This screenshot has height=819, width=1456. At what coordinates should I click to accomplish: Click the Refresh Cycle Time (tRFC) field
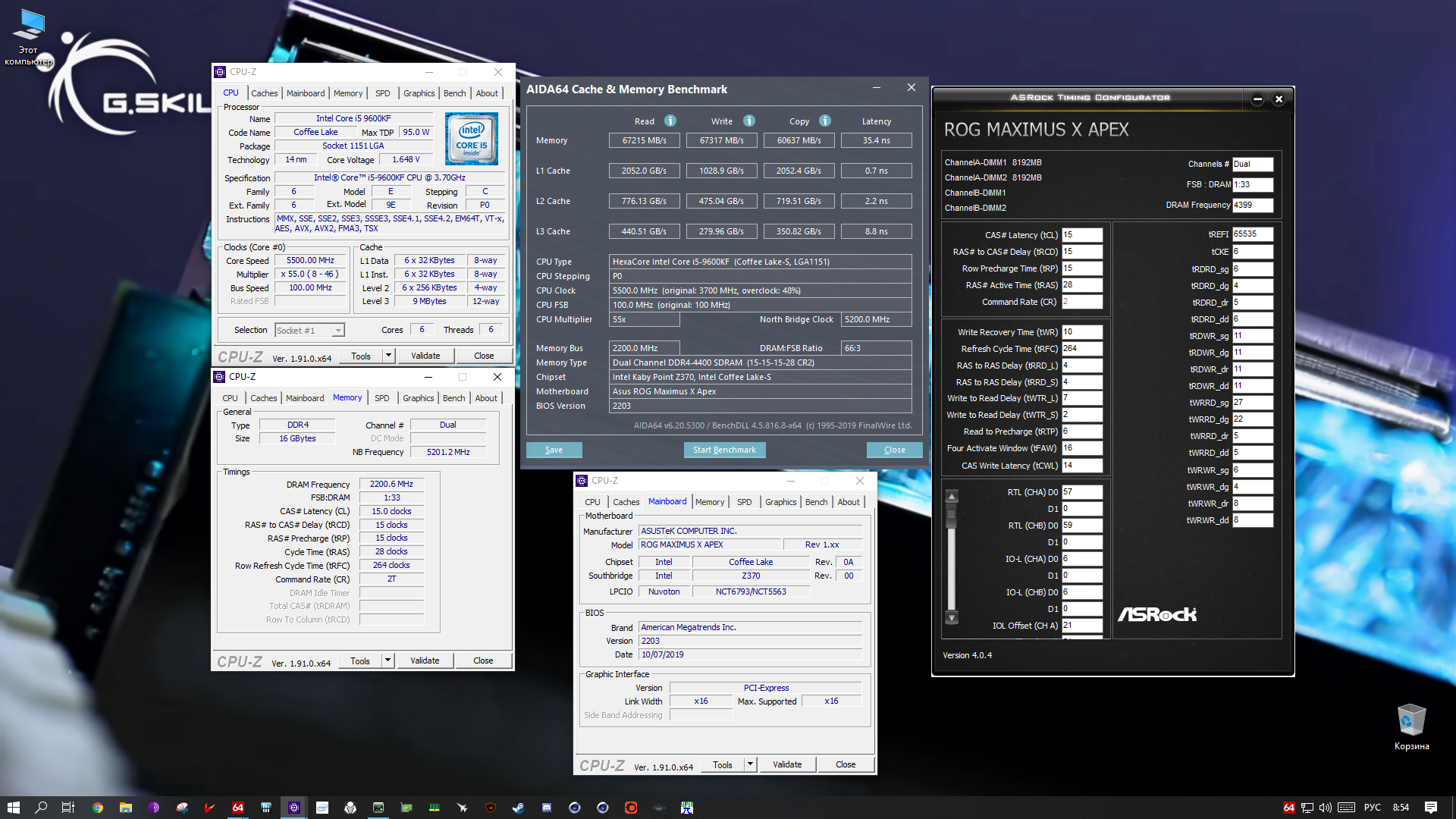[1082, 349]
